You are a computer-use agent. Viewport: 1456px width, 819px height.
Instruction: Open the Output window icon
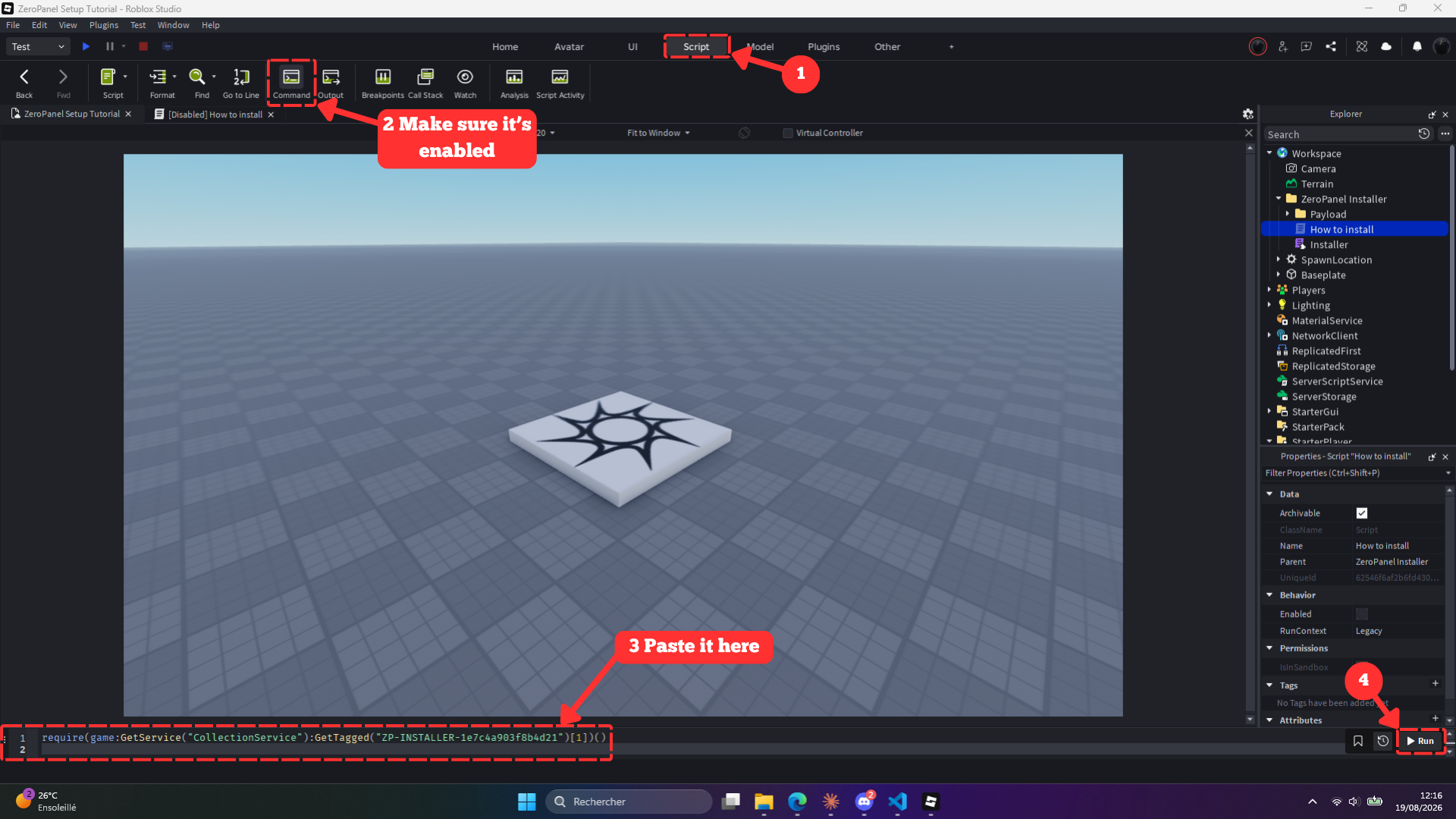tap(331, 77)
